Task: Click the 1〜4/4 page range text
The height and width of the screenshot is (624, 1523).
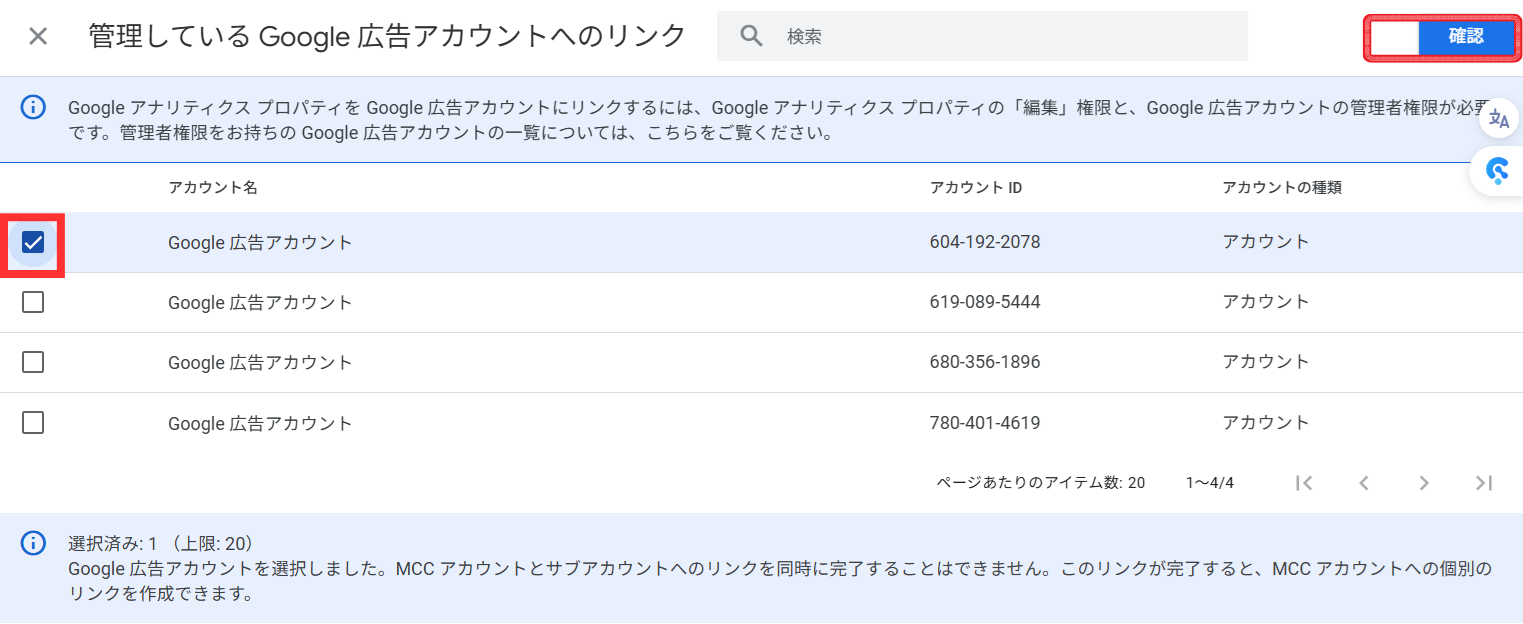Action: [1210, 483]
